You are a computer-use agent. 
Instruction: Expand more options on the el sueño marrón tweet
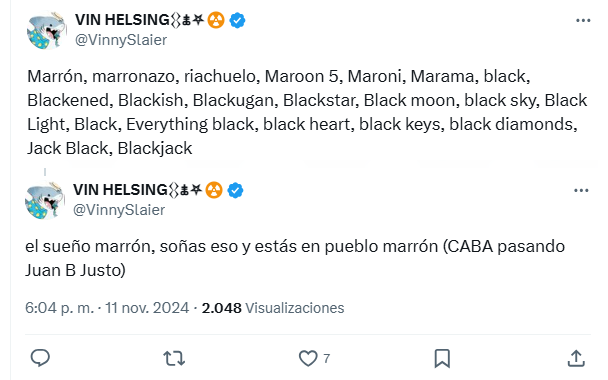coord(581,190)
